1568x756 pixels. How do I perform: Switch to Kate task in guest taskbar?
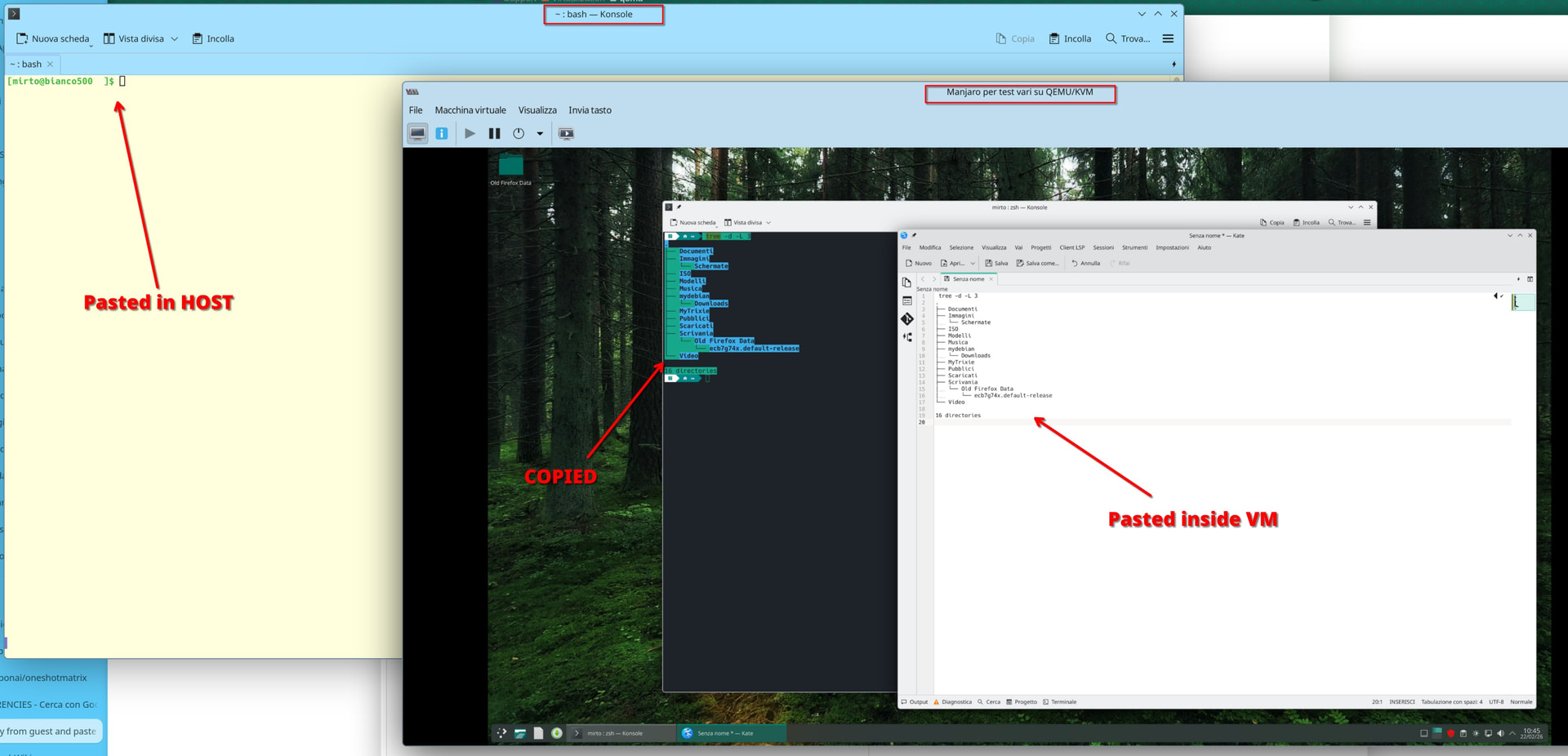[x=724, y=733]
